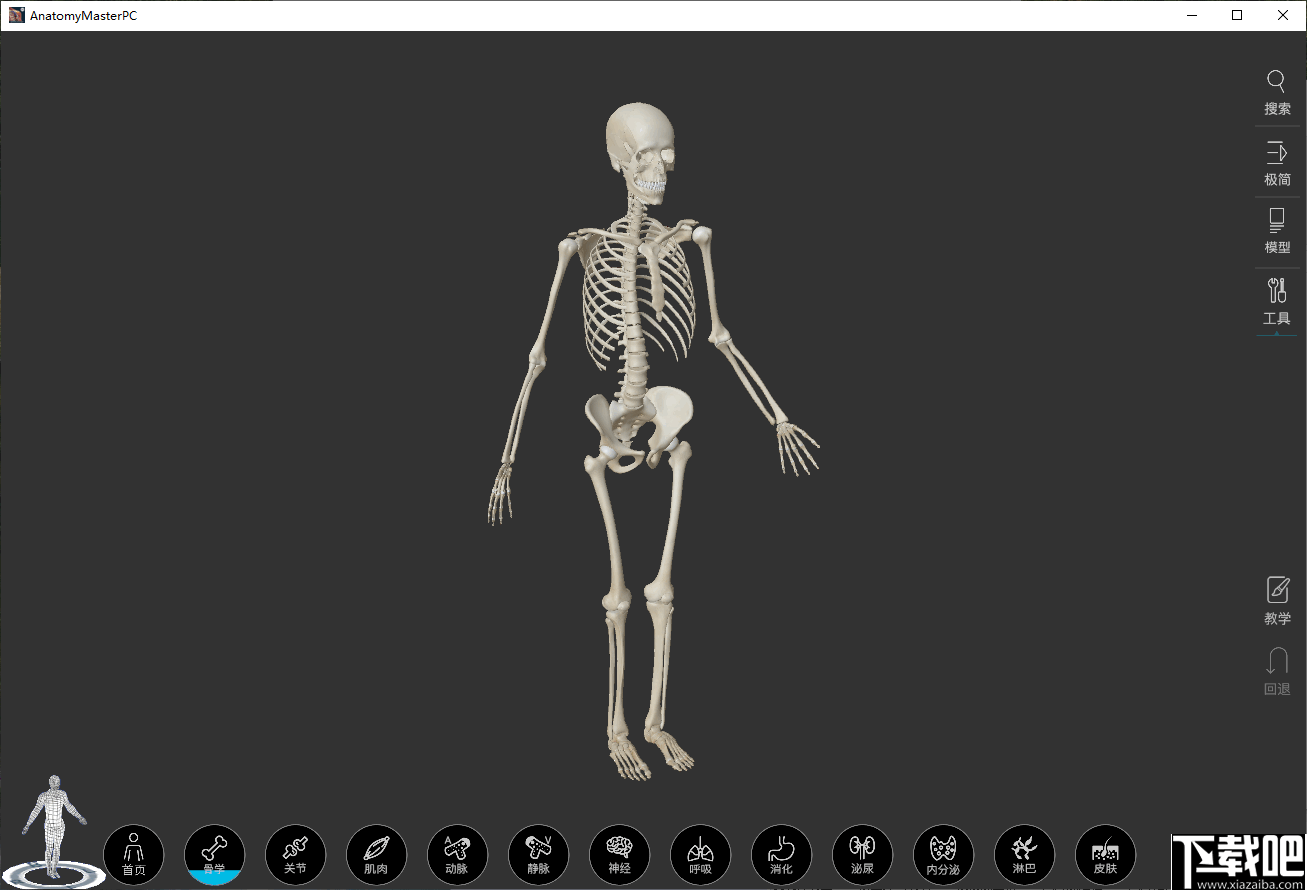Viewport: 1307px width, 890px height.
Task: Select the 内分泌 endocrine system icon
Action: point(943,854)
